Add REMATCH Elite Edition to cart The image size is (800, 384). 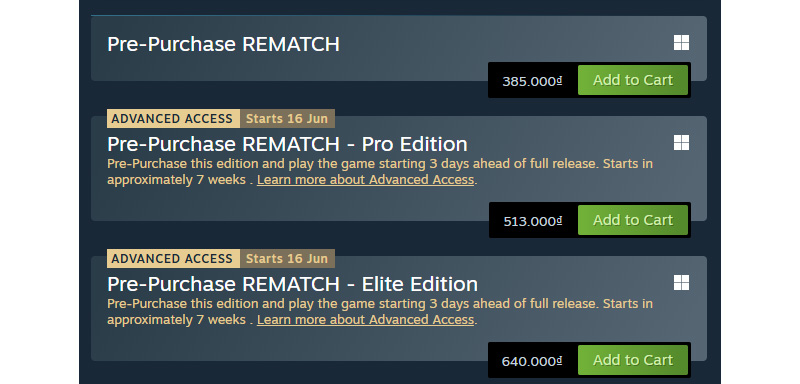click(x=633, y=360)
